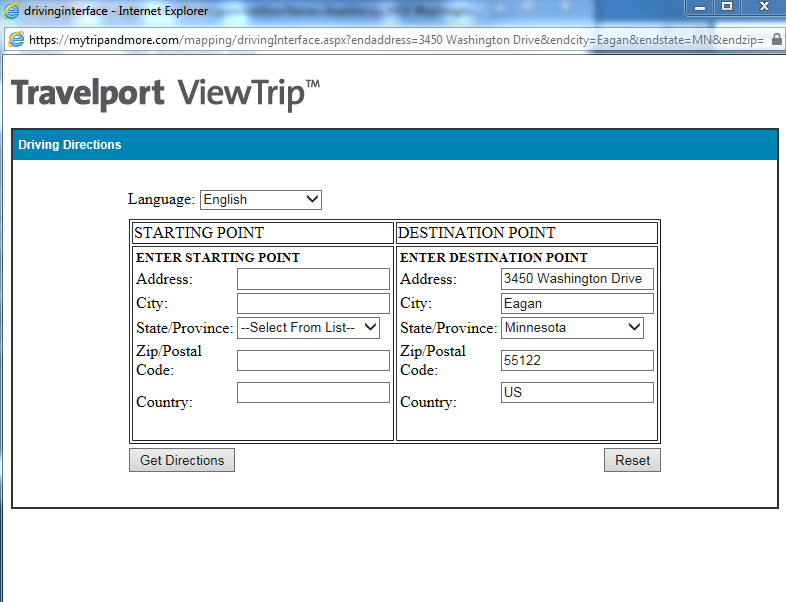Minimize the Internet Explorer window
Viewport: 786px width, 602px height.
700,8
